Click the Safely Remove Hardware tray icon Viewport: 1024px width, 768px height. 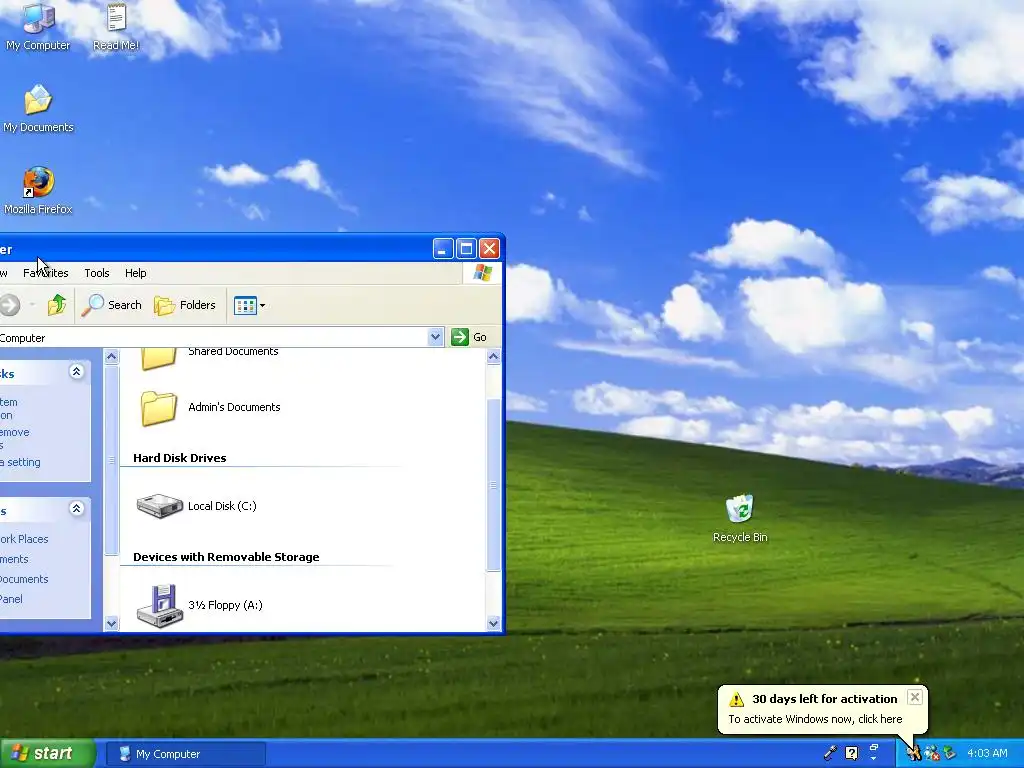(x=950, y=754)
